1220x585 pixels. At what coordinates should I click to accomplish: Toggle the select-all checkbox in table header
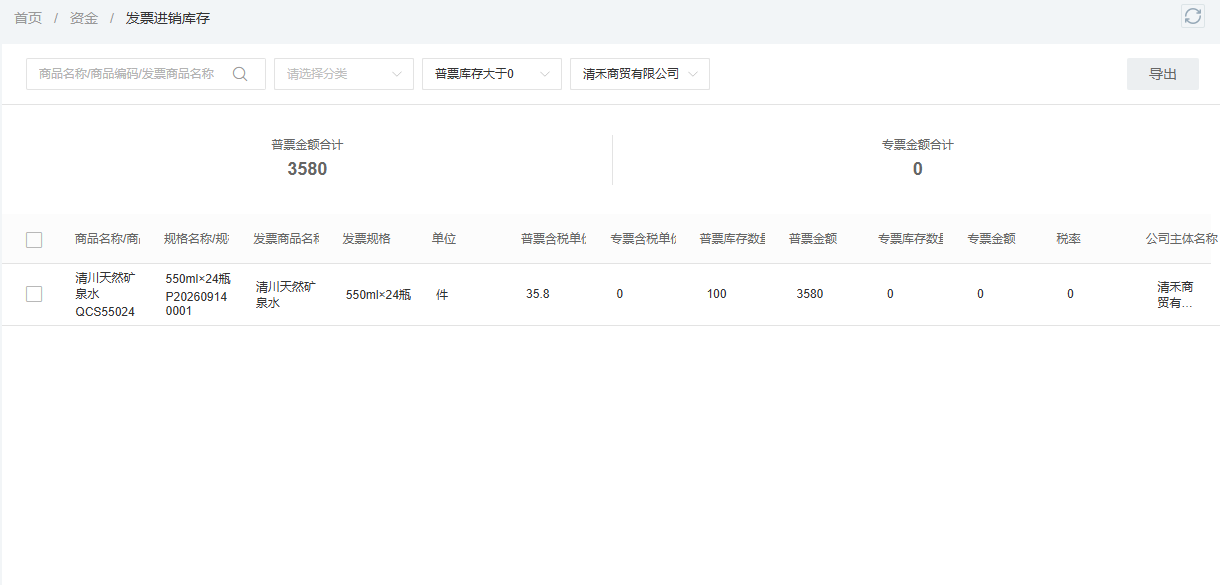click(x=34, y=240)
